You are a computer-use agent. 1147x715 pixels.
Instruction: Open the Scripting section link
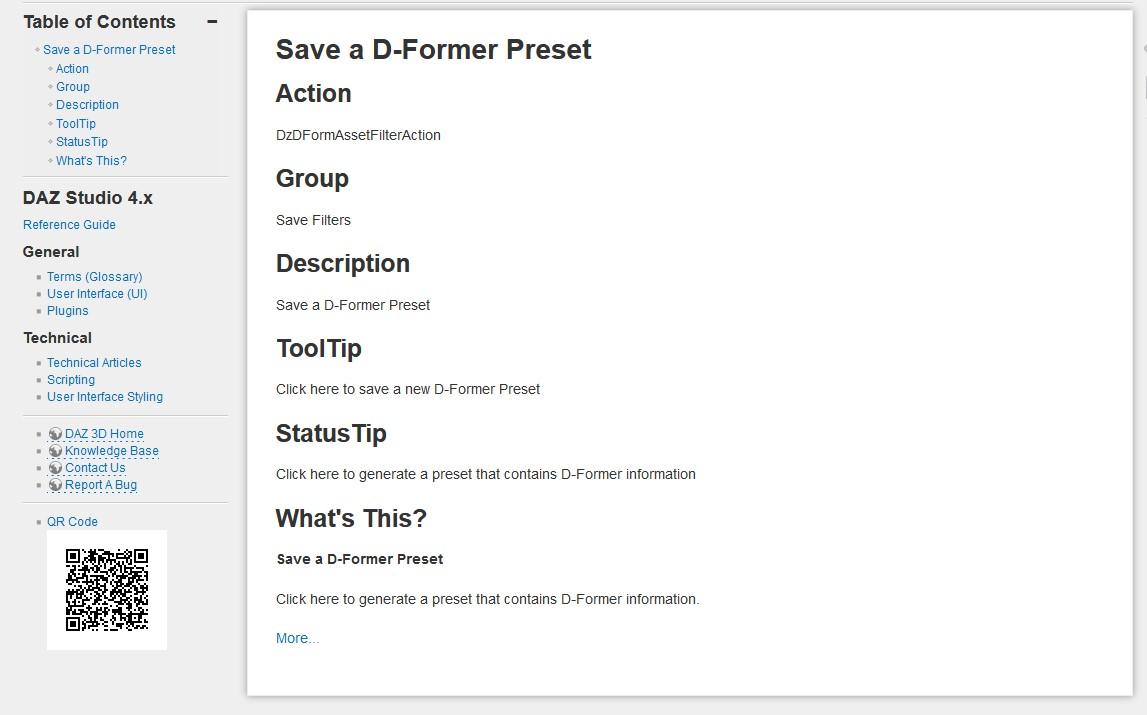71,380
